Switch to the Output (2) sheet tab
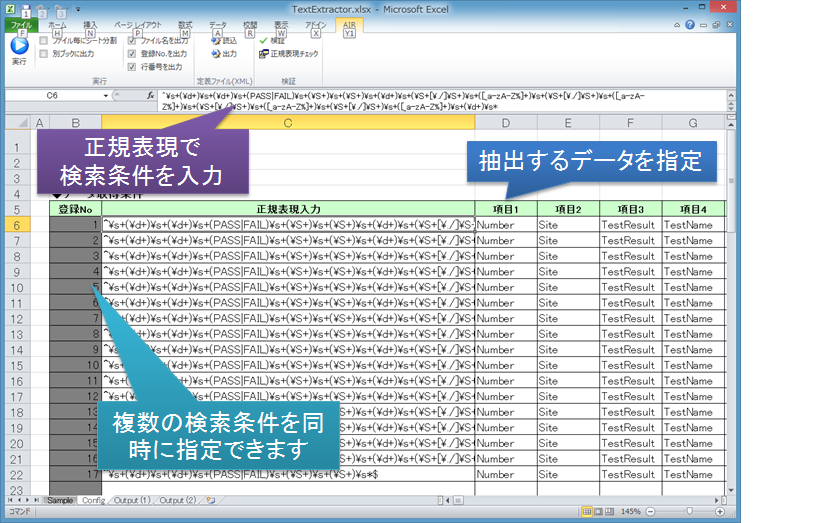The image size is (819, 523). [x=178, y=500]
